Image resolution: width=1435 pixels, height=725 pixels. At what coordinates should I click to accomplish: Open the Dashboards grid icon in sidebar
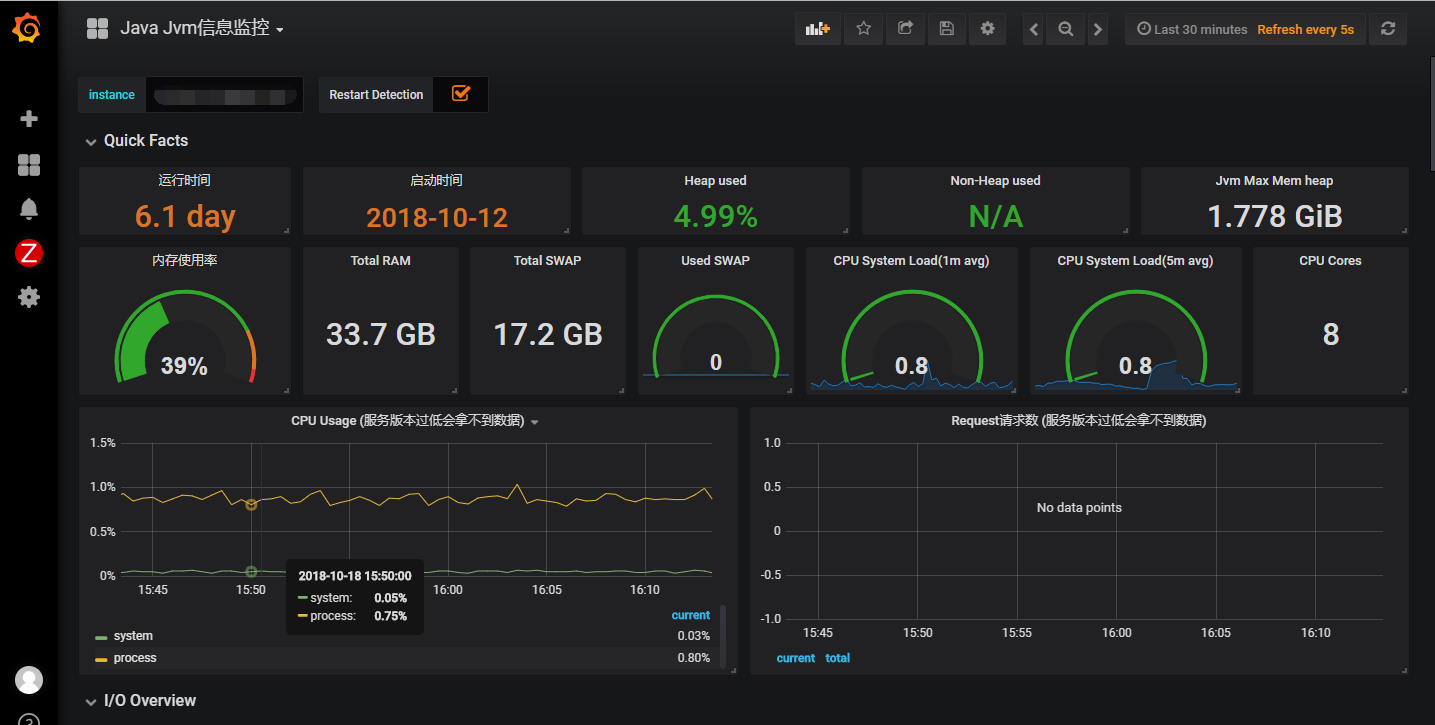coord(29,165)
